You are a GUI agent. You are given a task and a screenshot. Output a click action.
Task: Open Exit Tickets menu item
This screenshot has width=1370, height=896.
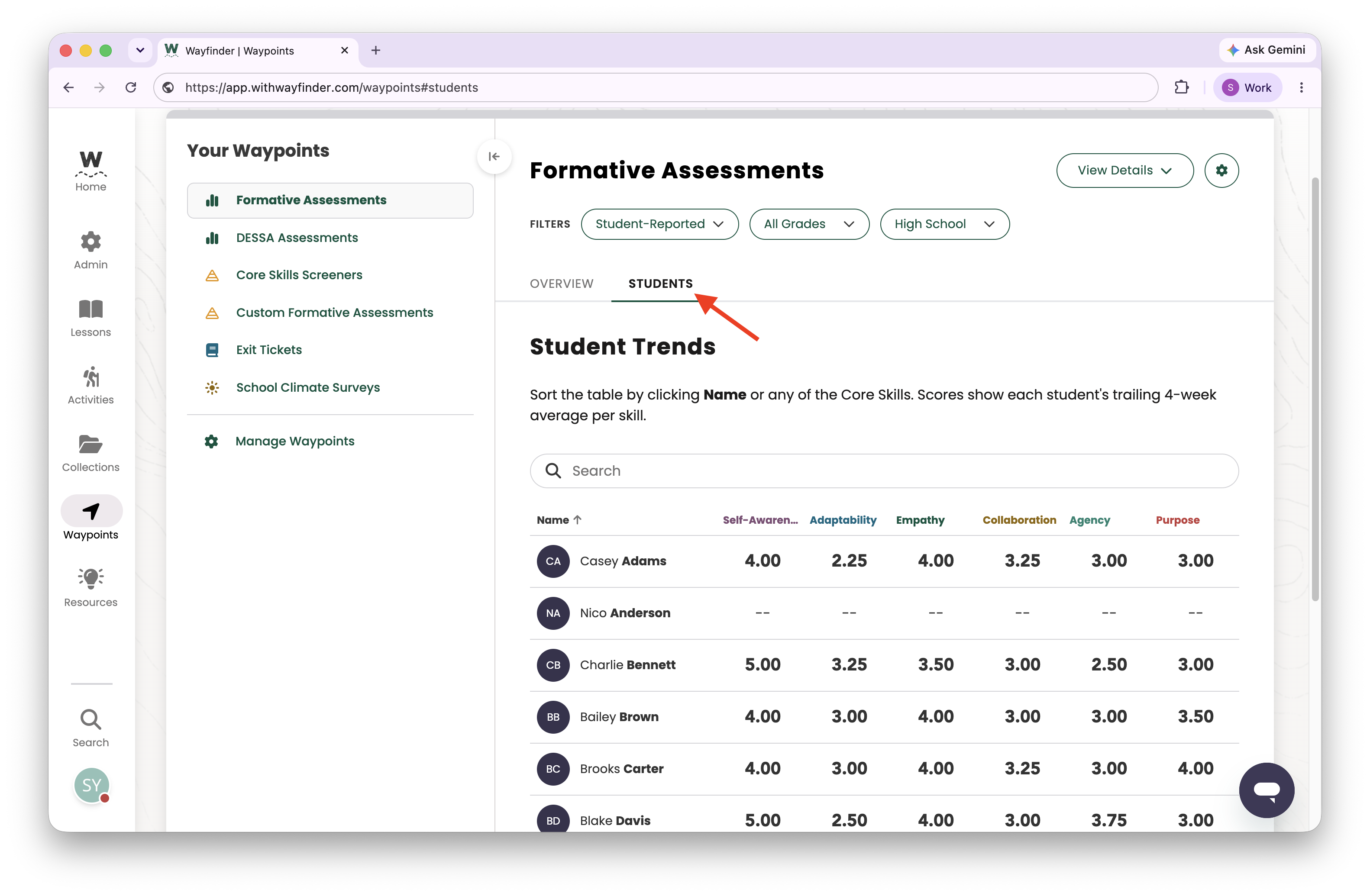[x=269, y=350]
